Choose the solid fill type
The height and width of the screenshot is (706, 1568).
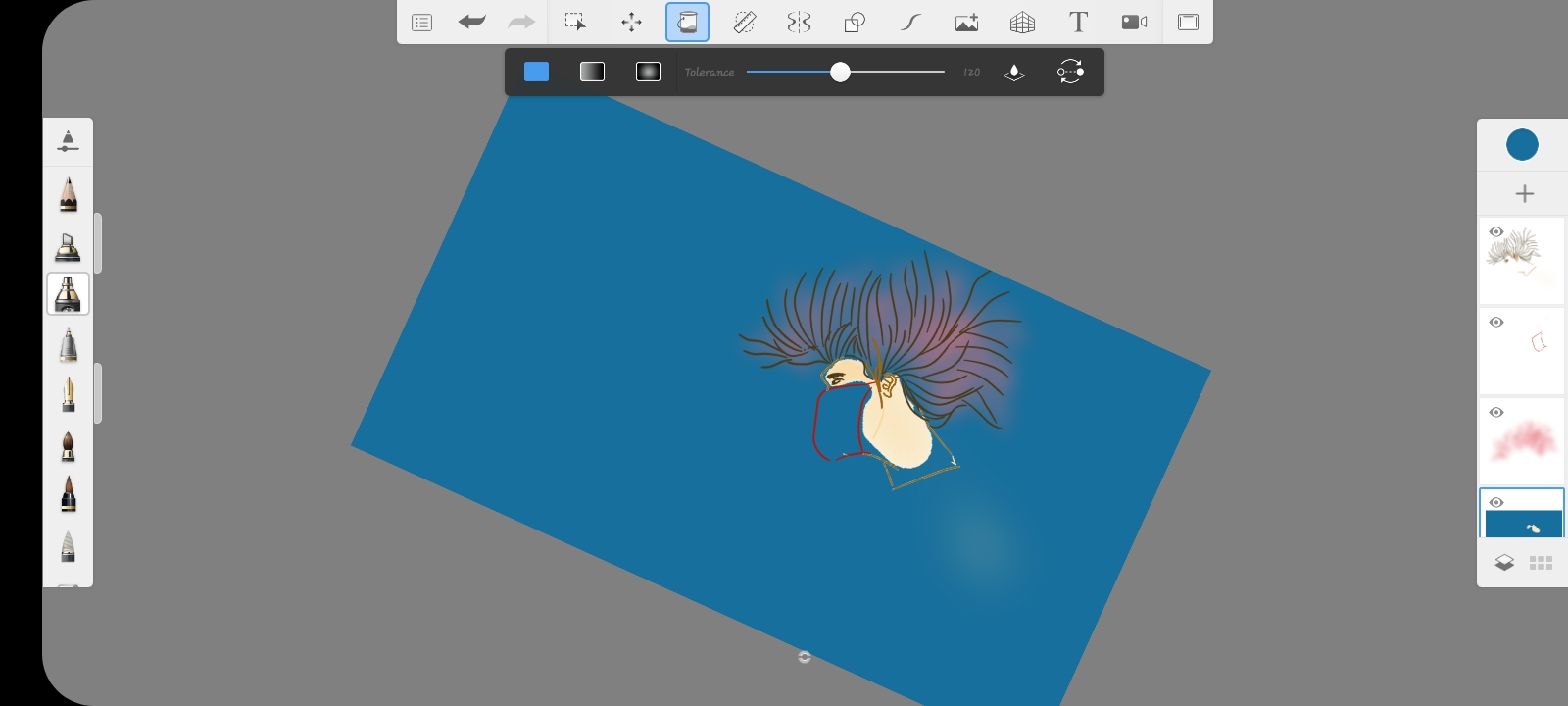[x=536, y=72]
